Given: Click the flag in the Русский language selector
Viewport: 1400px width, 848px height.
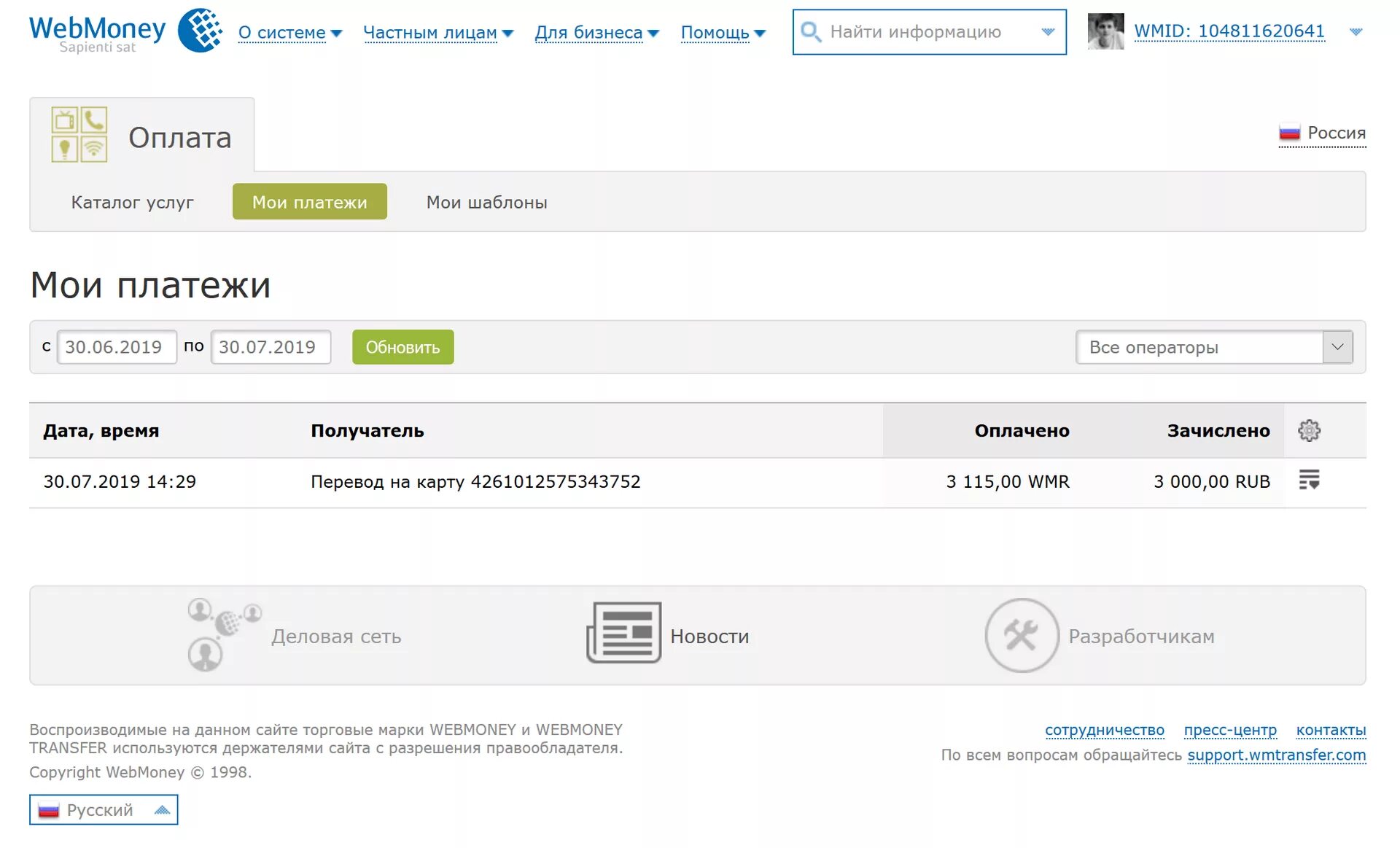Looking at the screenshot, I should click(48, 810).
